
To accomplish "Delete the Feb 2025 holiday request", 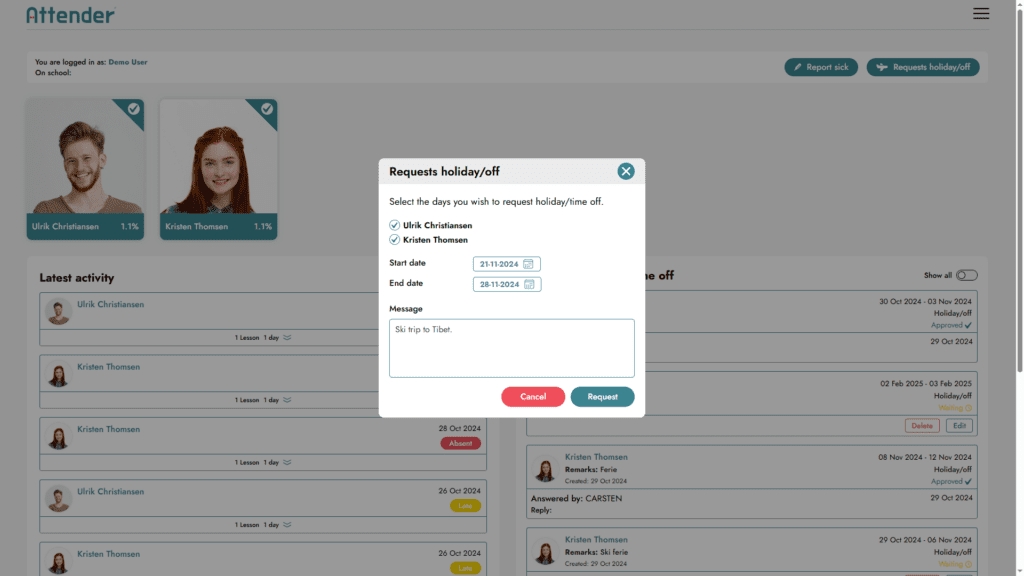I will coord(921,426).
